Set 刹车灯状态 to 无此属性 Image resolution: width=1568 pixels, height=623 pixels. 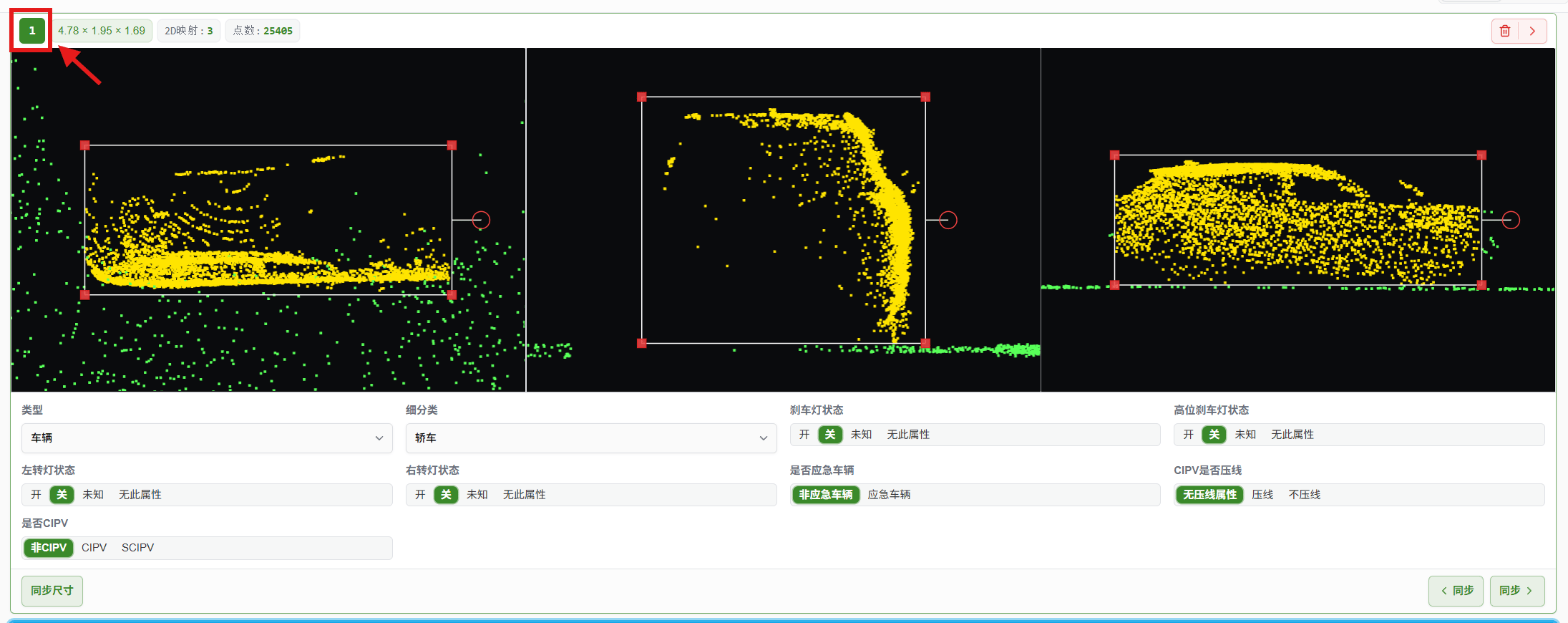(908, 435)
